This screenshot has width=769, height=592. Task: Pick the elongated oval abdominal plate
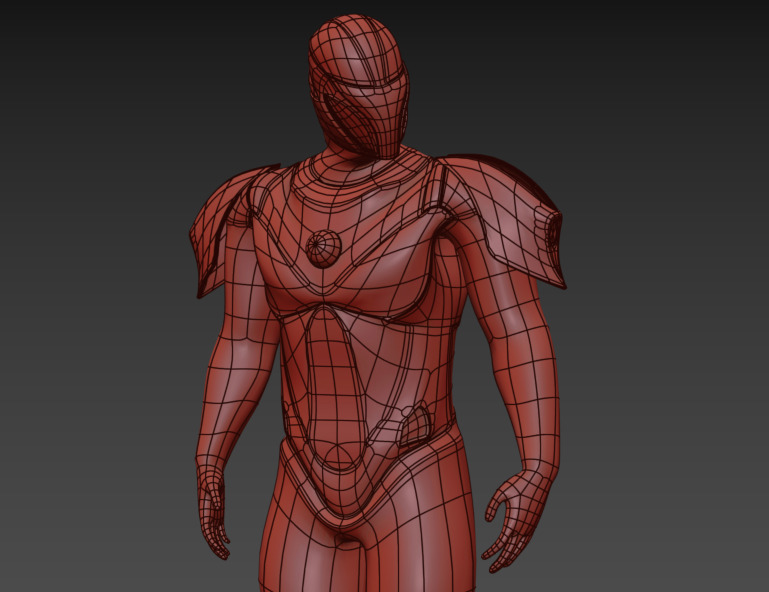pyautogui.click(x=335, y=387)
